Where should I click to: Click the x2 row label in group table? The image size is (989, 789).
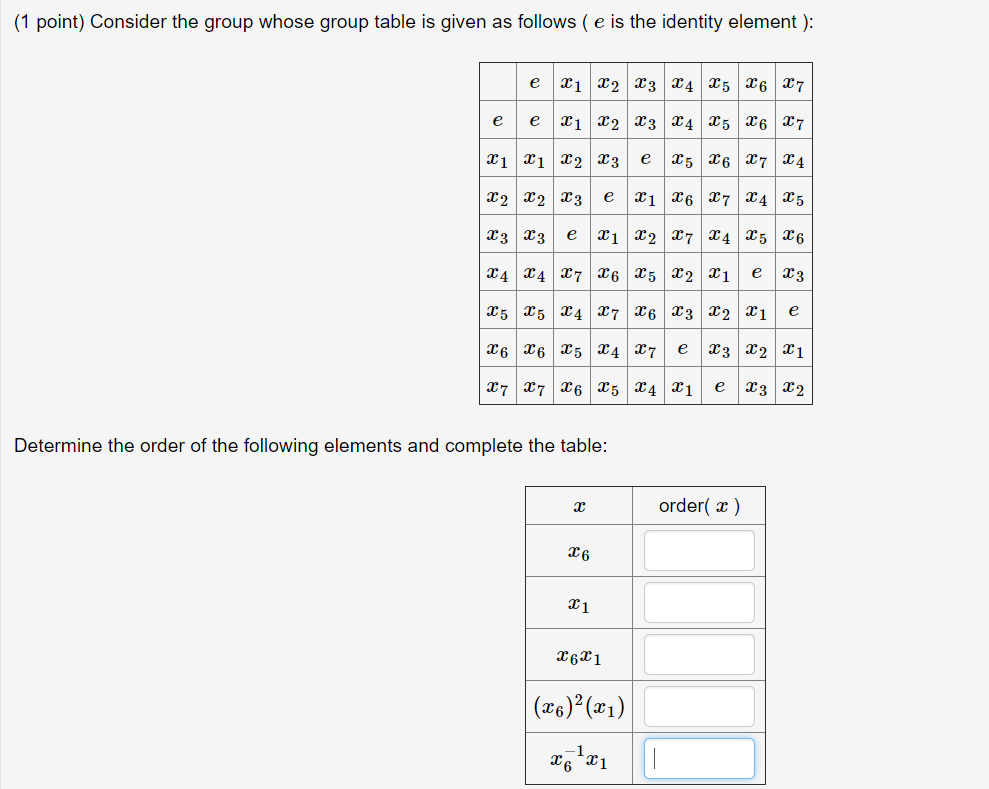497,197
